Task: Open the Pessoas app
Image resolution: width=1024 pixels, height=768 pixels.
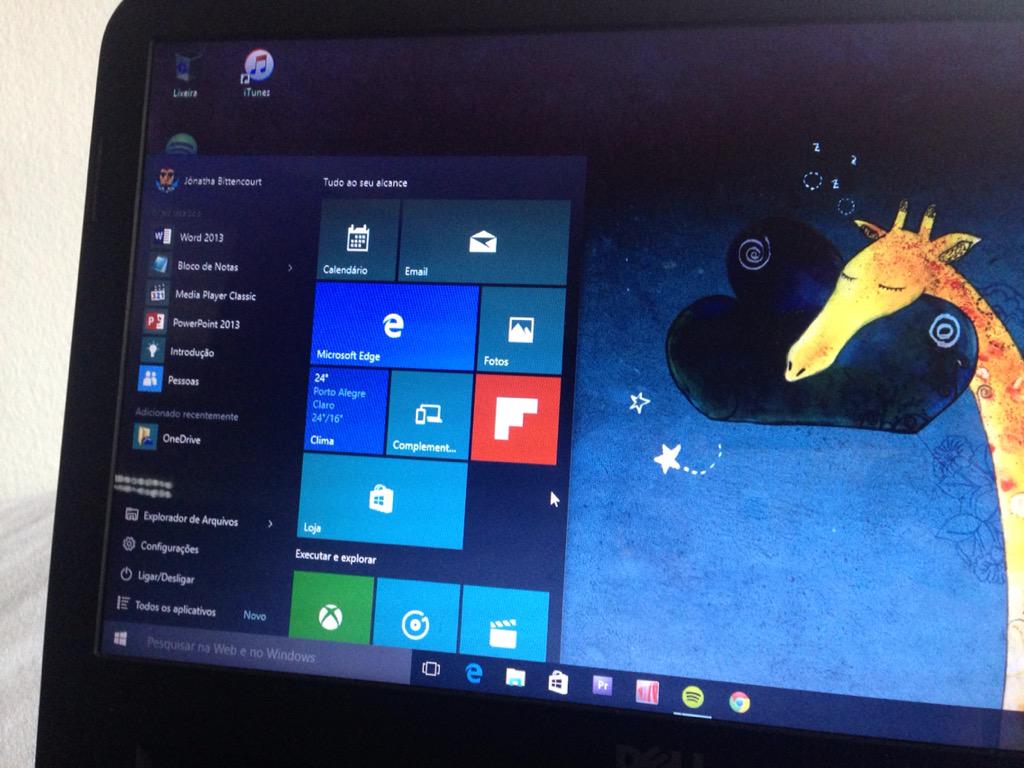Action: tap(169, 379)
